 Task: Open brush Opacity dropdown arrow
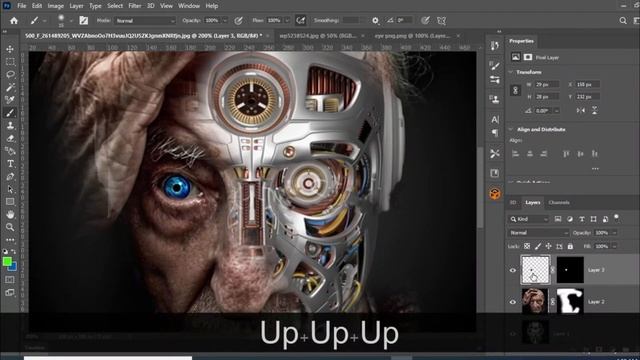pyautogui.click(x=224, y=20)
